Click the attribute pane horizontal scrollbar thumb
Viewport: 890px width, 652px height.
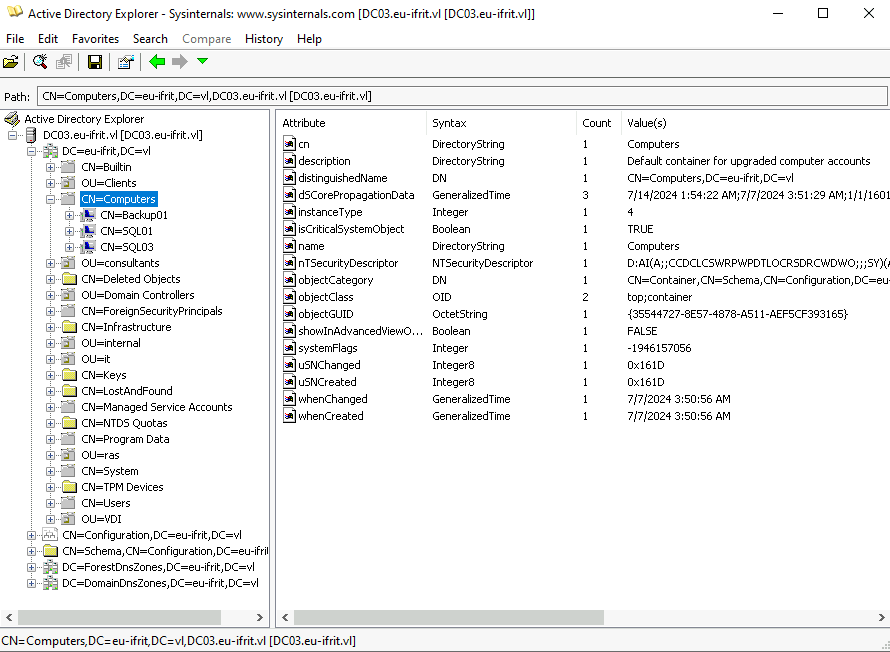pos(449,617)
